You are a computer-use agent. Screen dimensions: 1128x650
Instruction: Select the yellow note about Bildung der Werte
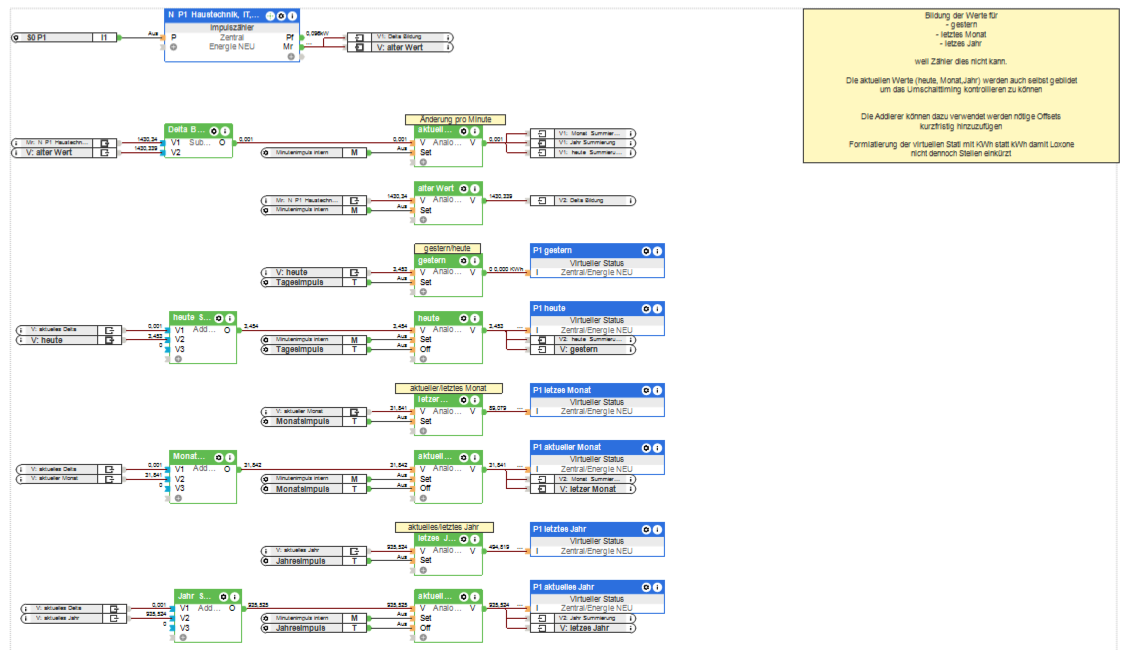(961, 86)
